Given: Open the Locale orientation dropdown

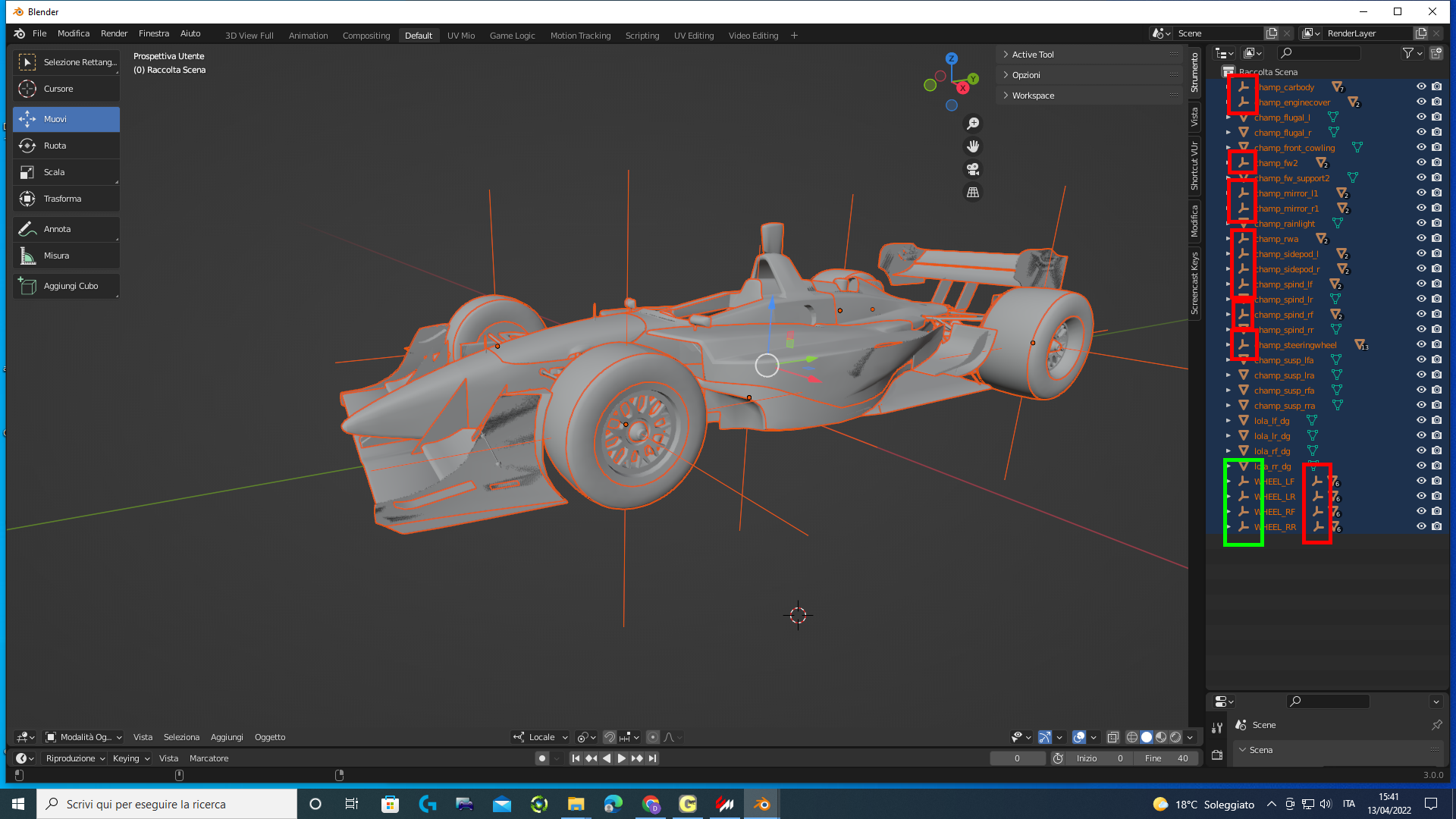Looking at the screenshot, I should (541, 737).
